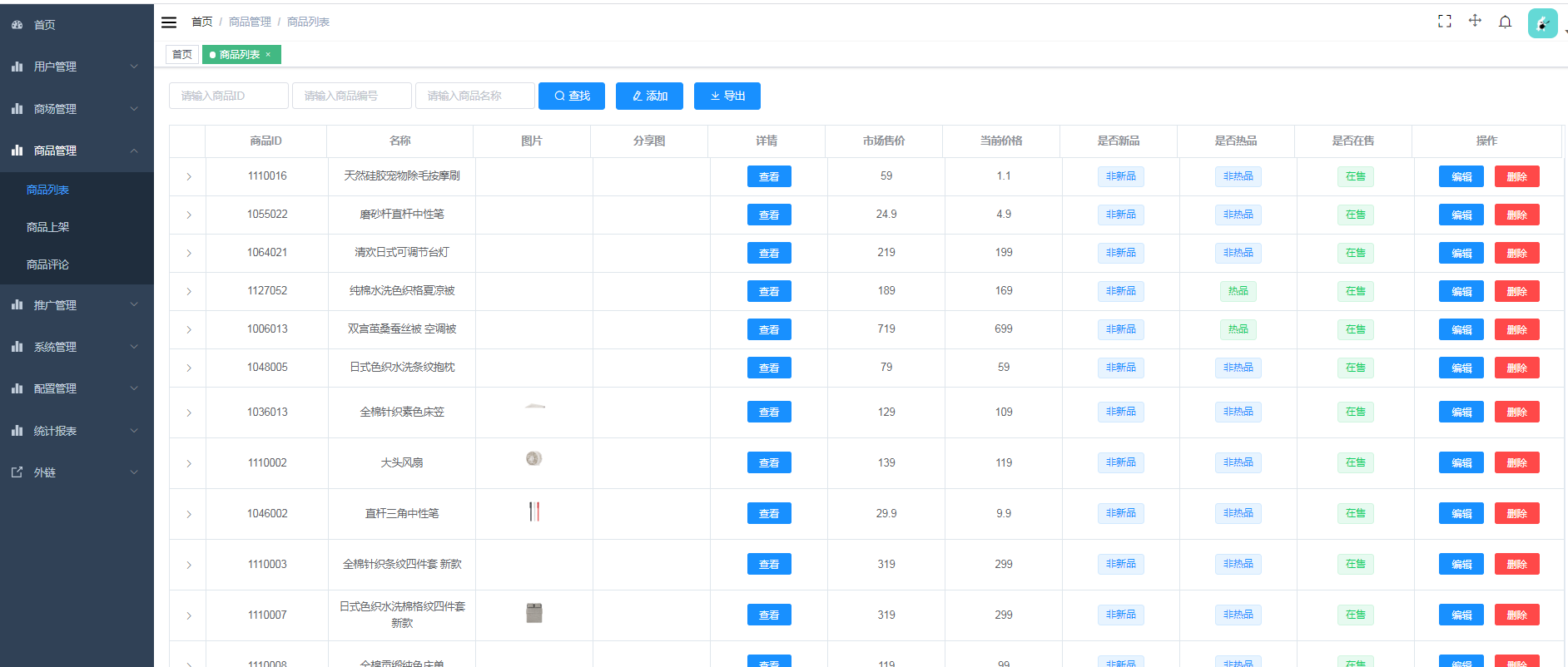Delete product 日式色织水洗条纹抱枕
This screenshot has width=1568, height=667.
(1517, 368)
